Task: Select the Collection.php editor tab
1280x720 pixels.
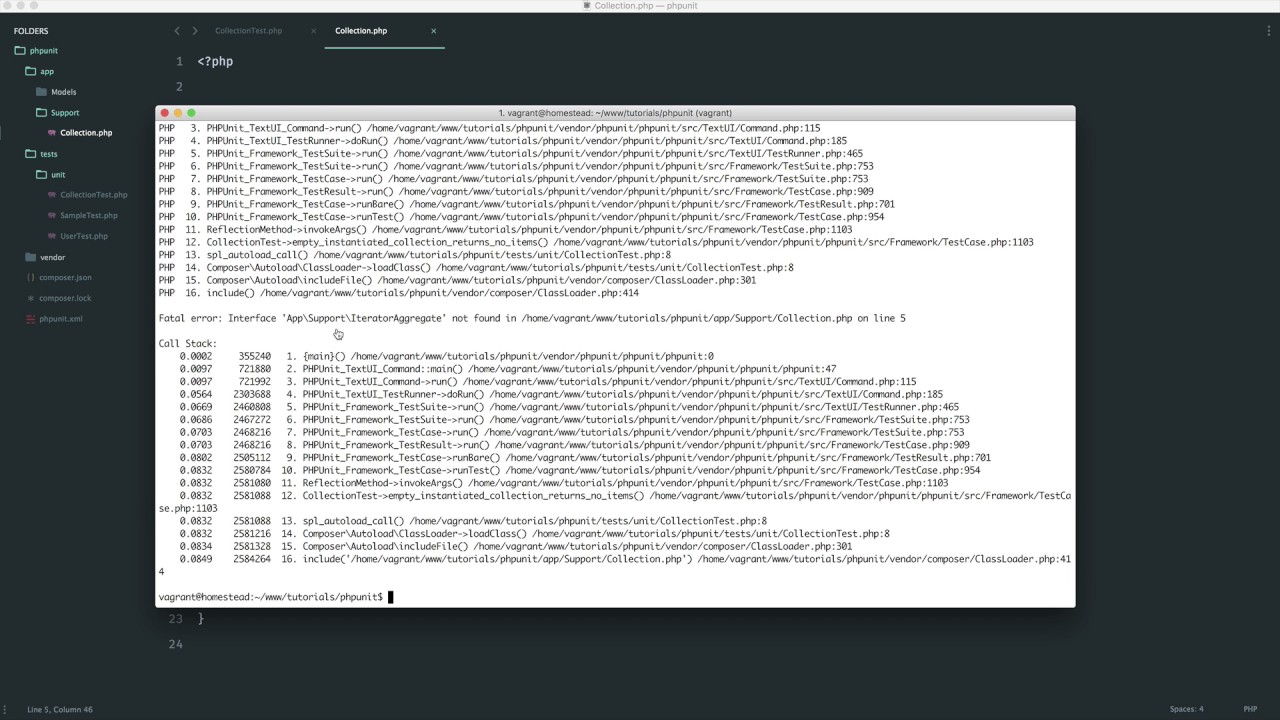Action: 361,31
